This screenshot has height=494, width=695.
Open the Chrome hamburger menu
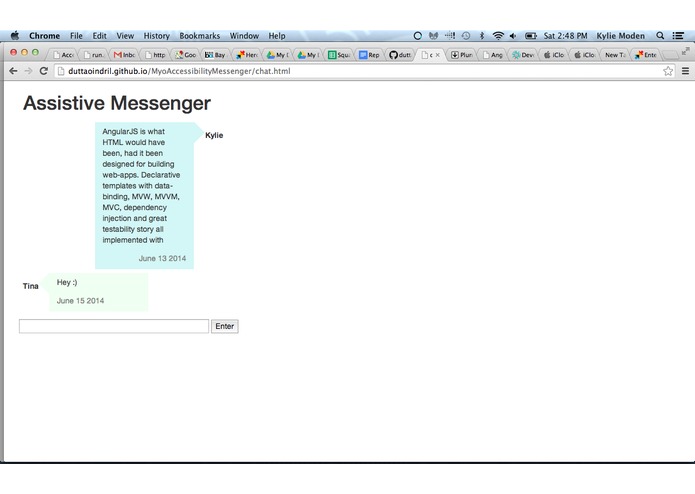685,71
